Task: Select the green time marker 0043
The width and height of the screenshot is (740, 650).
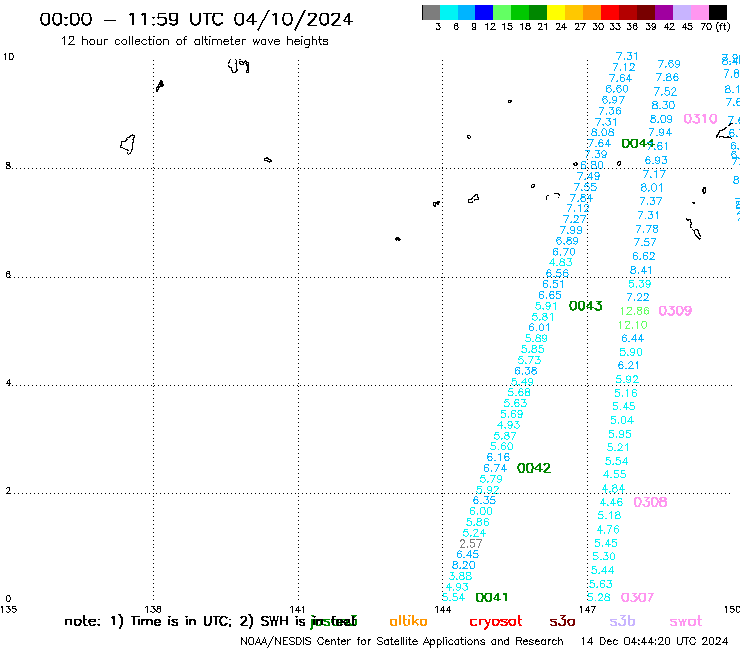Action: (585, 306)
